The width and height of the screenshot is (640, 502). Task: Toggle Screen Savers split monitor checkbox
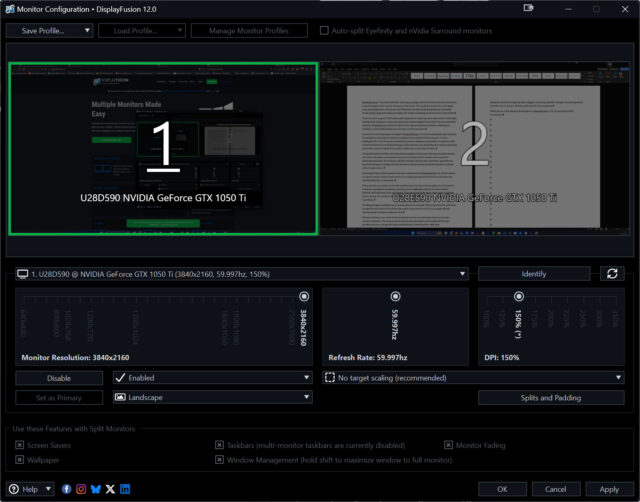point(19,445)
